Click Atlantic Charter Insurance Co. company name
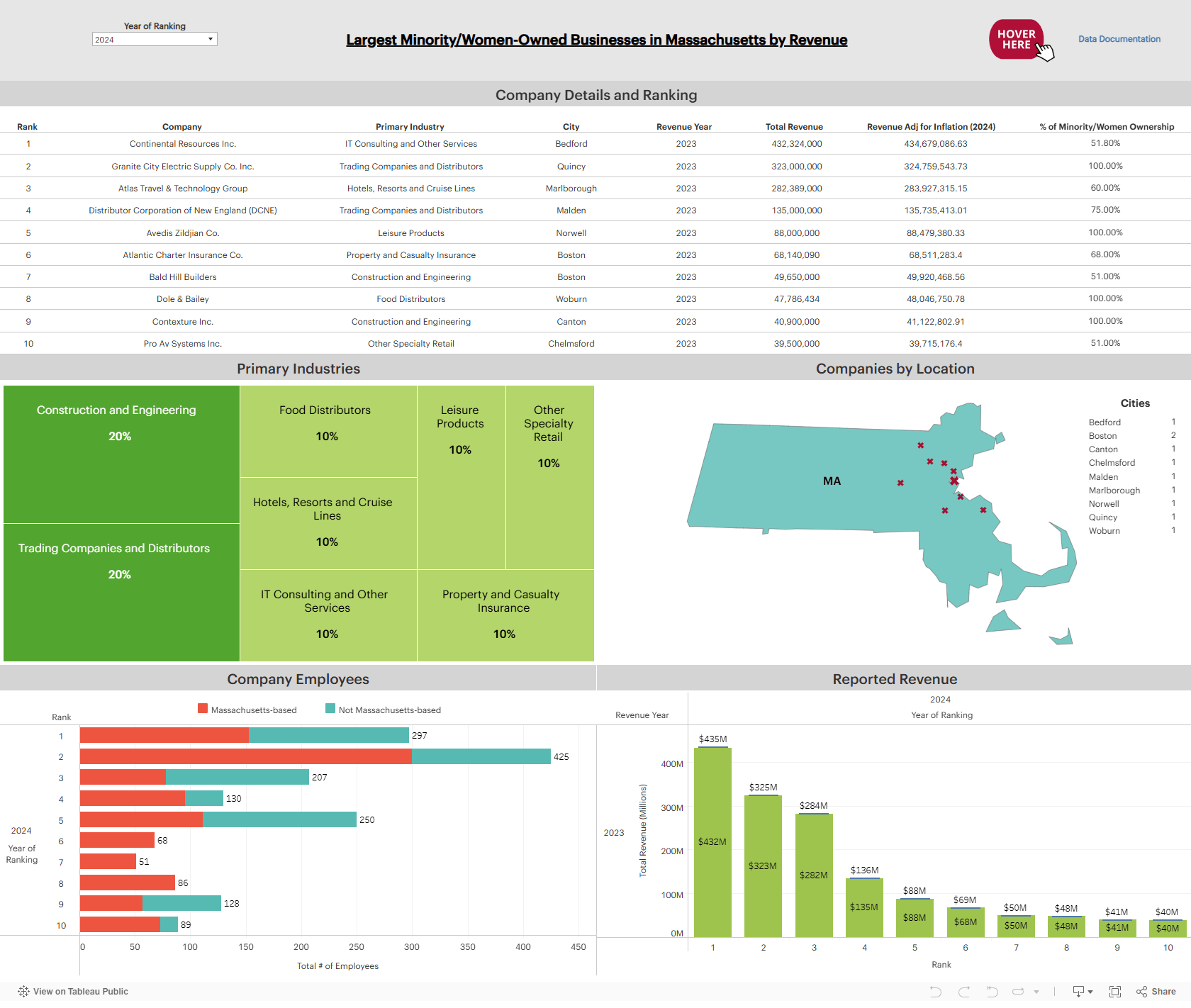Image resolution: width=1191 pixels, height=1008 pixels. pos(183,255)
